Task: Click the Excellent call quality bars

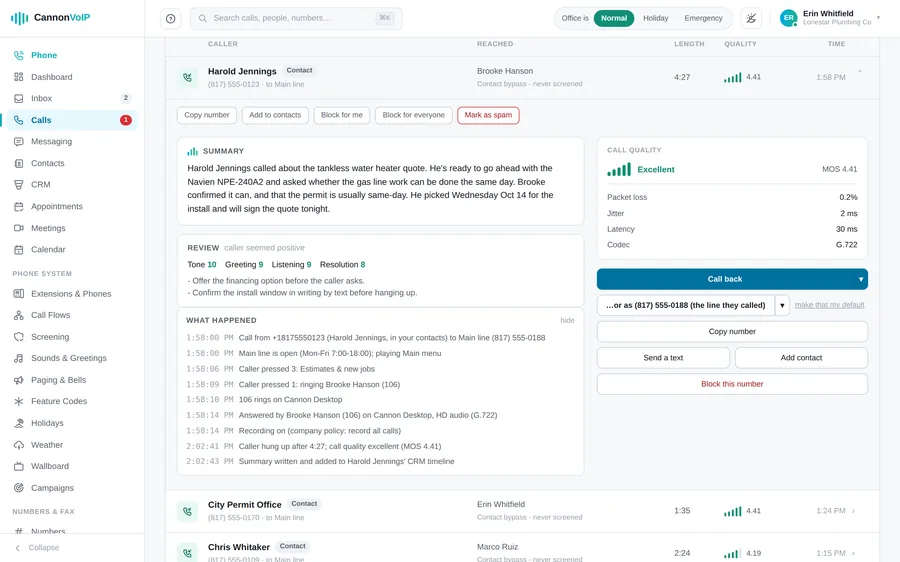Action: click(x=619, y=169)
